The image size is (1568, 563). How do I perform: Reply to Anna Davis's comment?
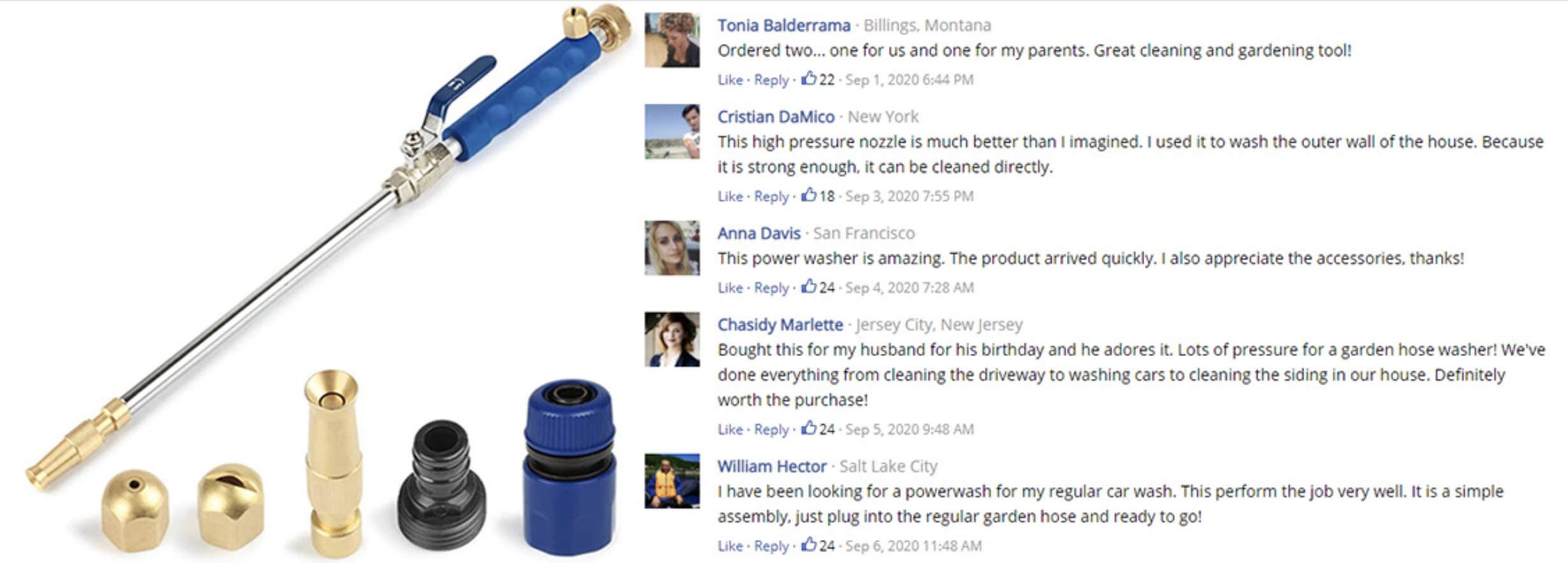click(x=771, y=287)
